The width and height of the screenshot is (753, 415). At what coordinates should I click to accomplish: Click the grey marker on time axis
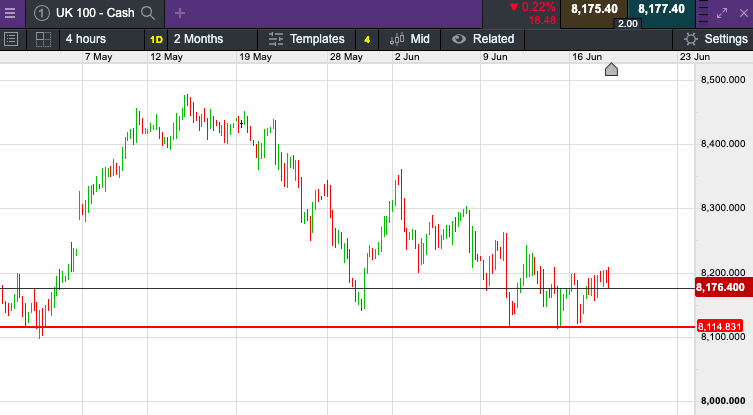[611, 70]
